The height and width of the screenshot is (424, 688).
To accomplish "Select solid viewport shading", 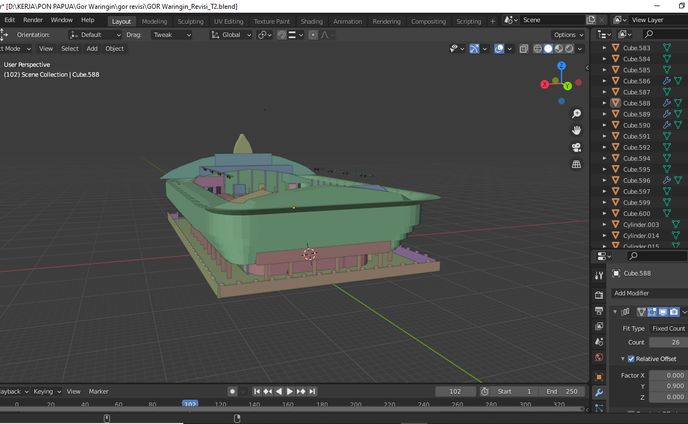I will tap(548, 49).
